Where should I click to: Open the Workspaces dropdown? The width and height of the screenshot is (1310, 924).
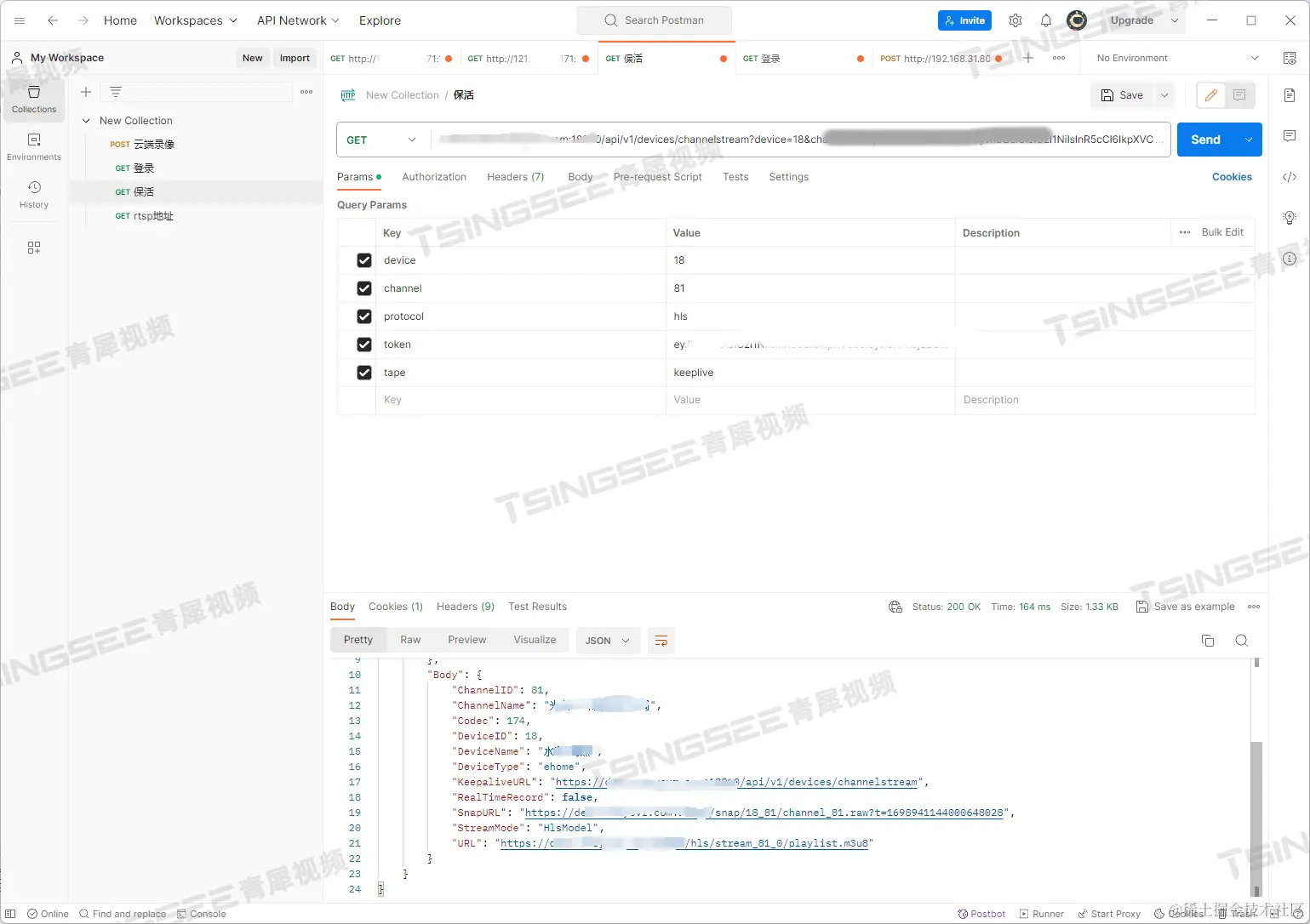point(196,20)
